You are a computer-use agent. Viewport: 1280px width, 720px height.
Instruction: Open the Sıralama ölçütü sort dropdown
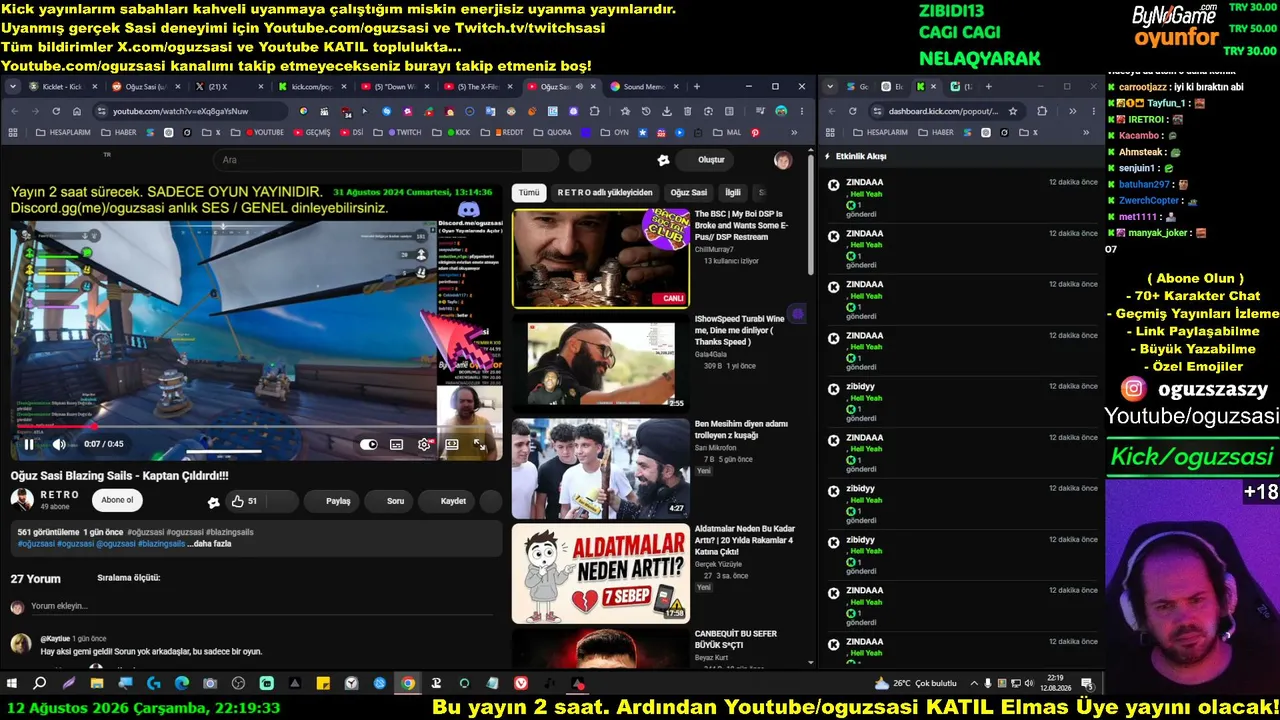click(128, 578)
